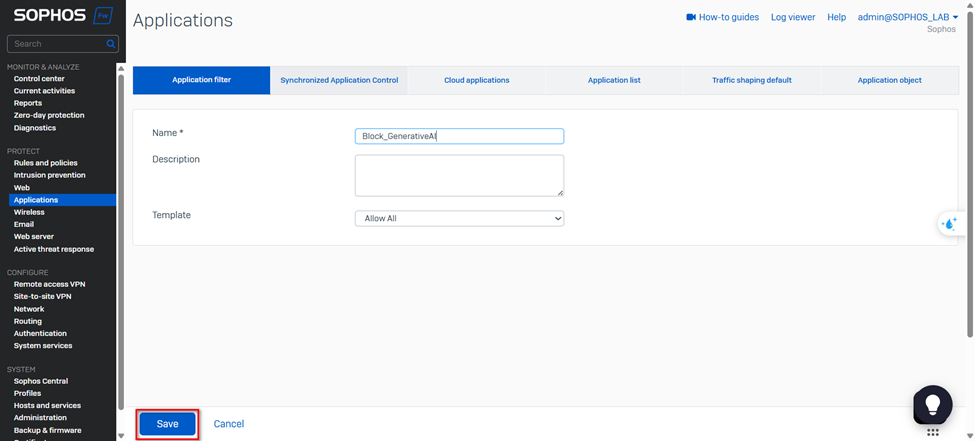Switch to Synchronized Application Control tab
Viewport: 975px width, 441px height.
(x=339, y=80)
